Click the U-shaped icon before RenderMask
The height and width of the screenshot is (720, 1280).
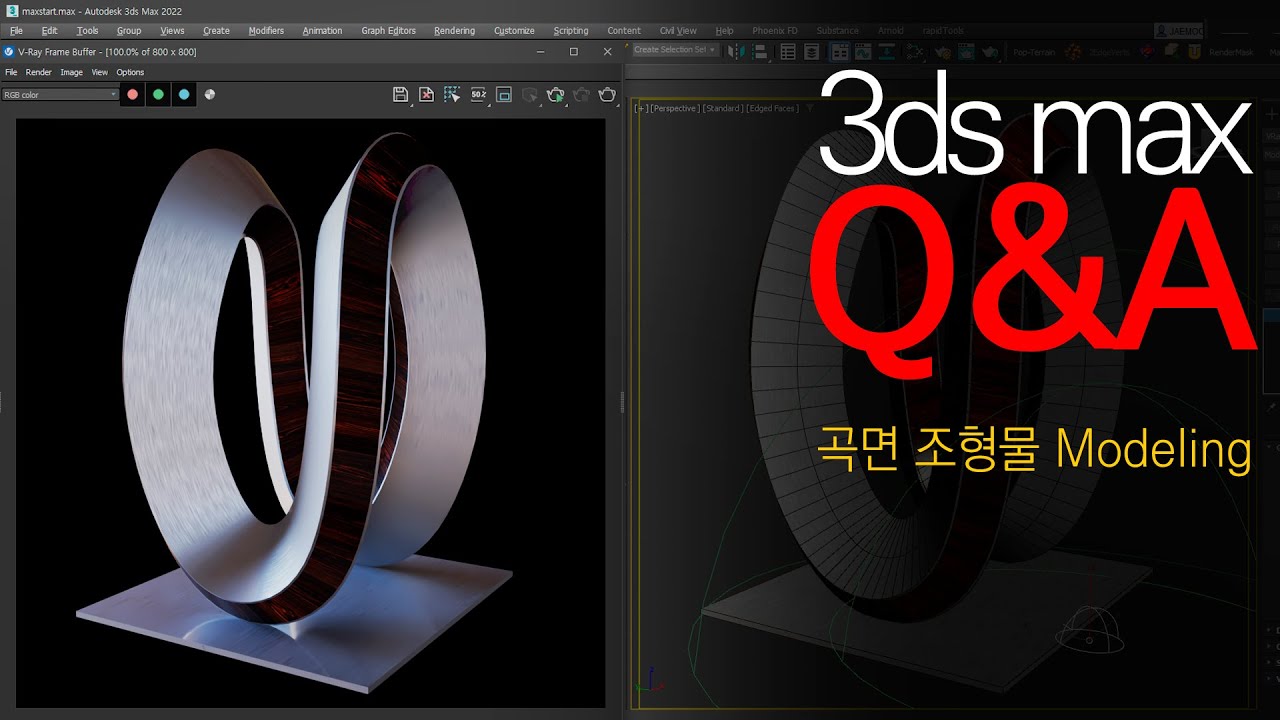pos(1194,50)
